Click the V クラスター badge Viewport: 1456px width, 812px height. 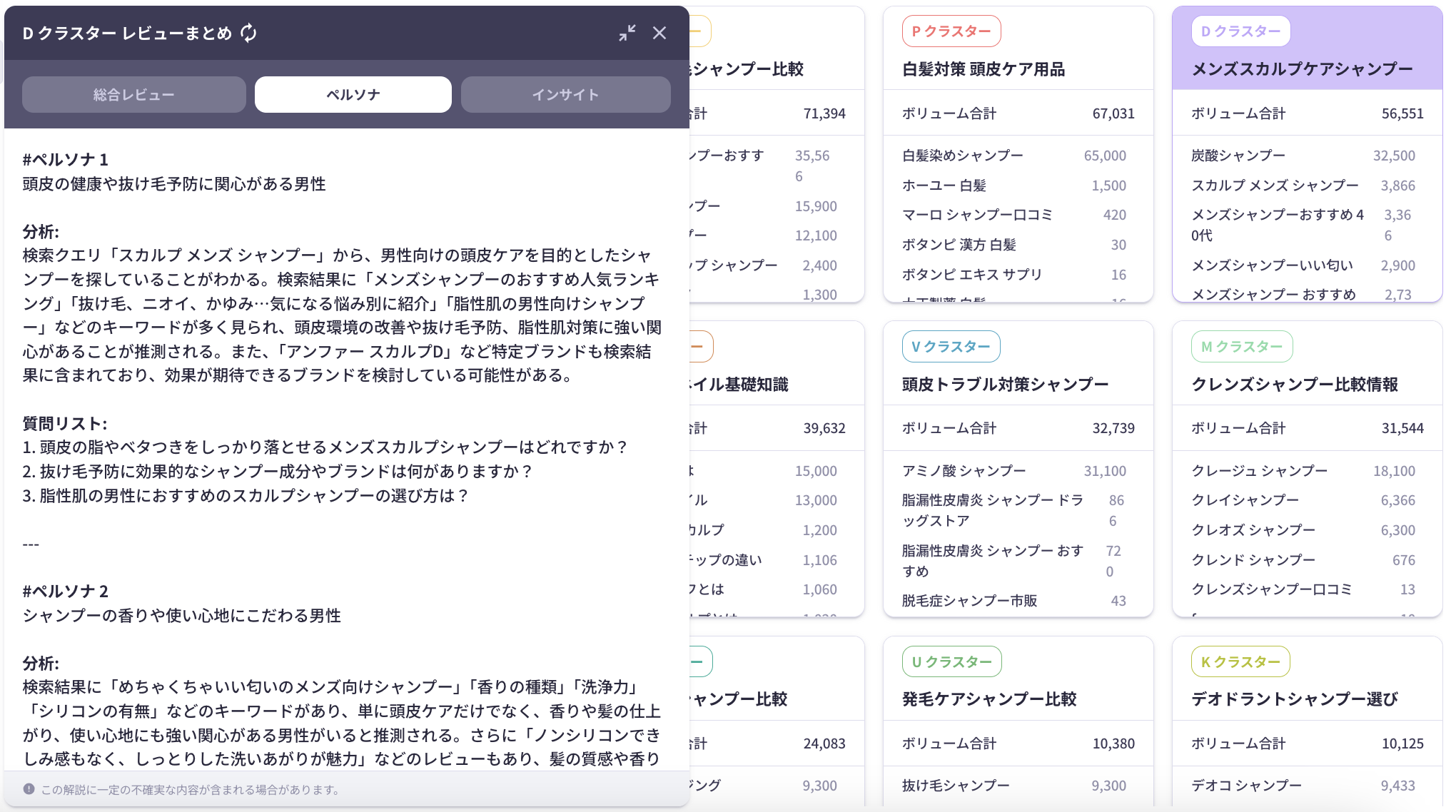[x=951, y=347]
